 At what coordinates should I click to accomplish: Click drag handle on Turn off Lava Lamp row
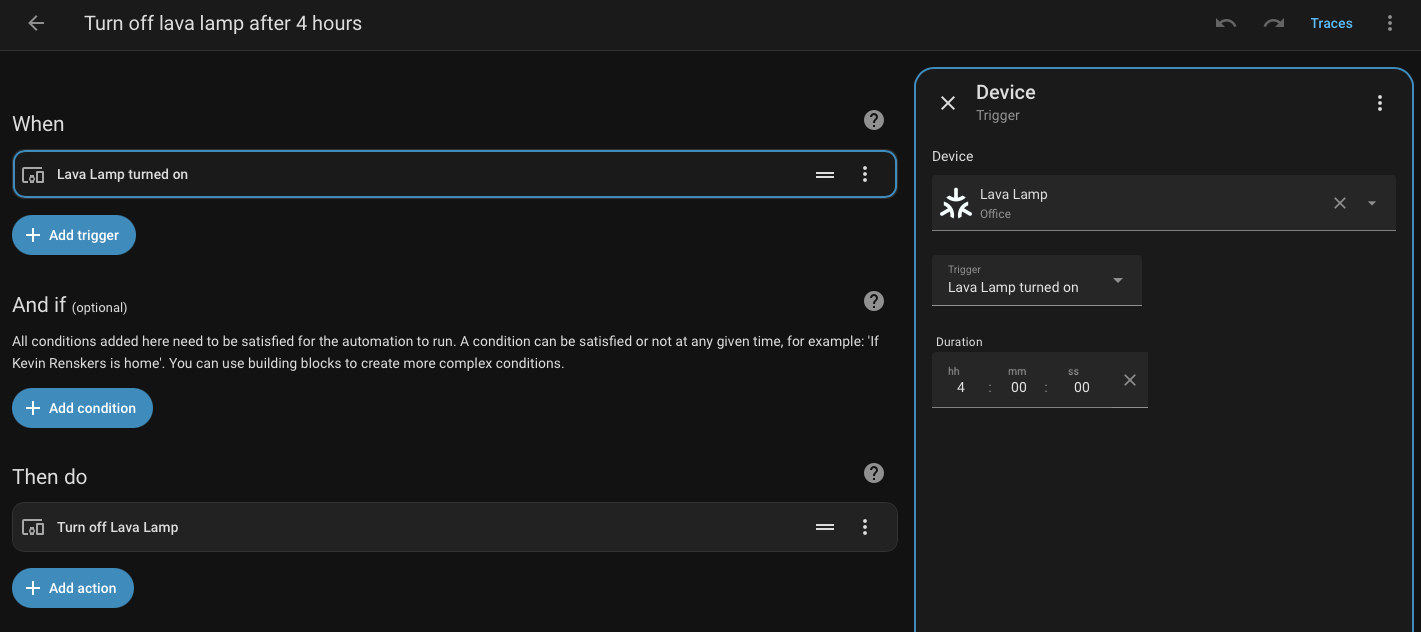coord(825,527)
